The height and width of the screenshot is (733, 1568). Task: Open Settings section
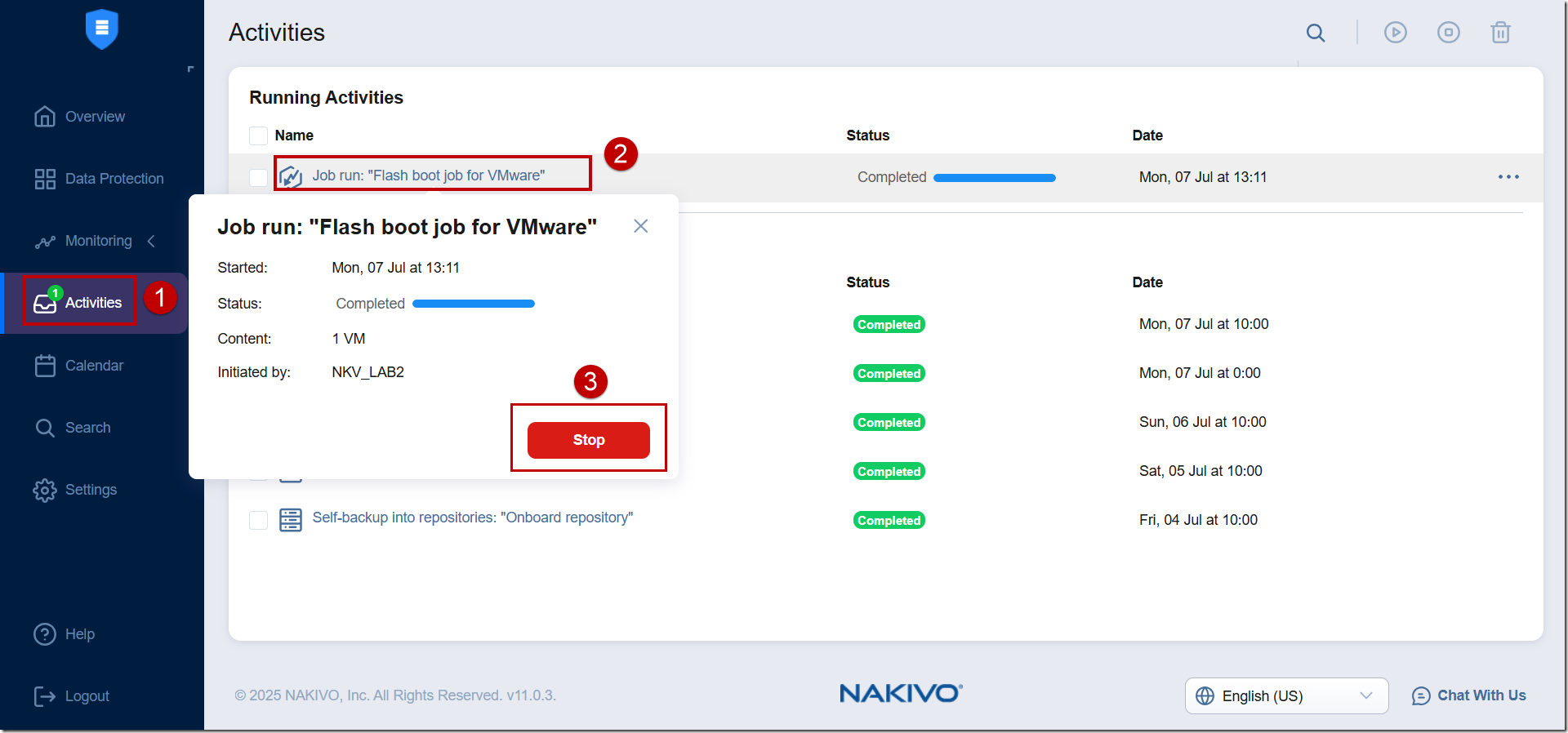91,490
